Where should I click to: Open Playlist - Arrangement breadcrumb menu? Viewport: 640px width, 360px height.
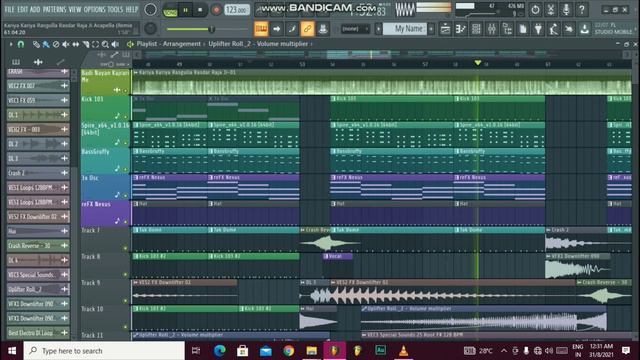[169, 44]
